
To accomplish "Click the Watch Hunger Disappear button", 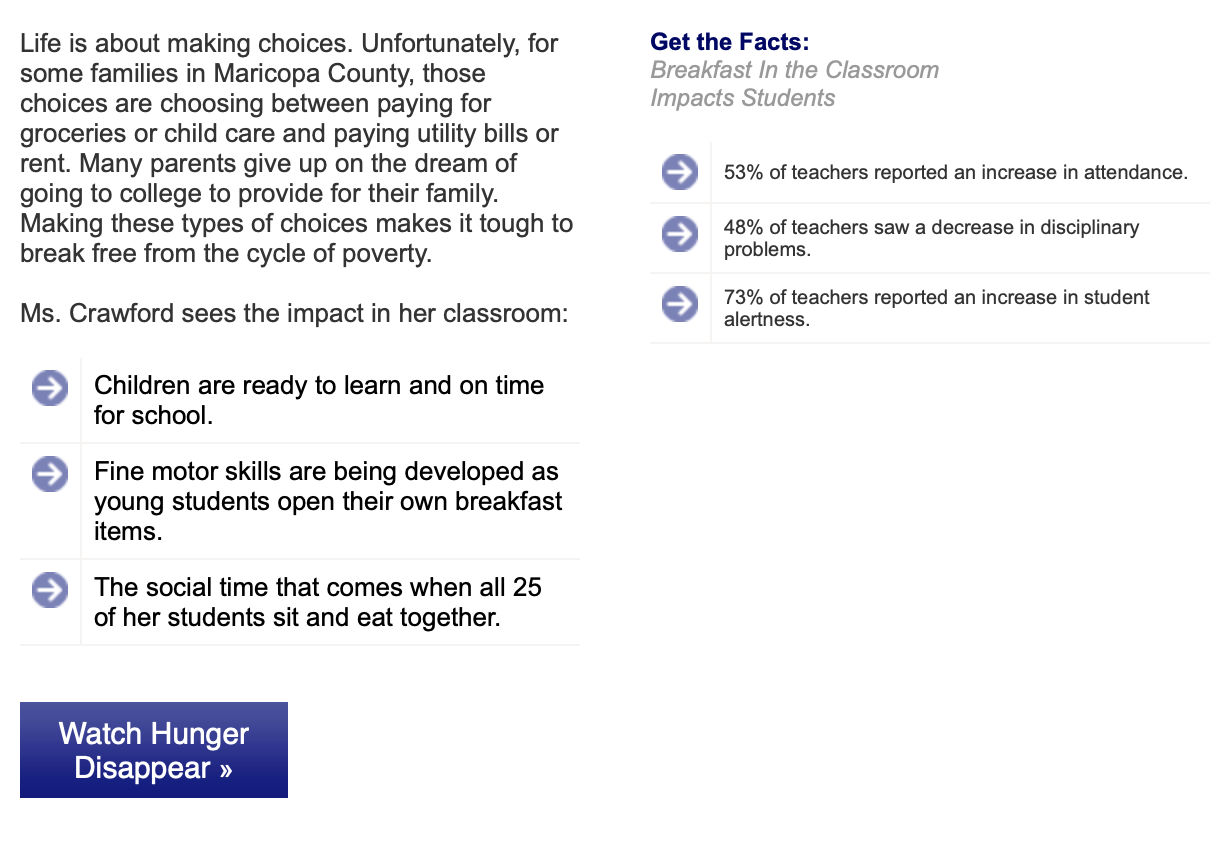I will click(154, 750).
